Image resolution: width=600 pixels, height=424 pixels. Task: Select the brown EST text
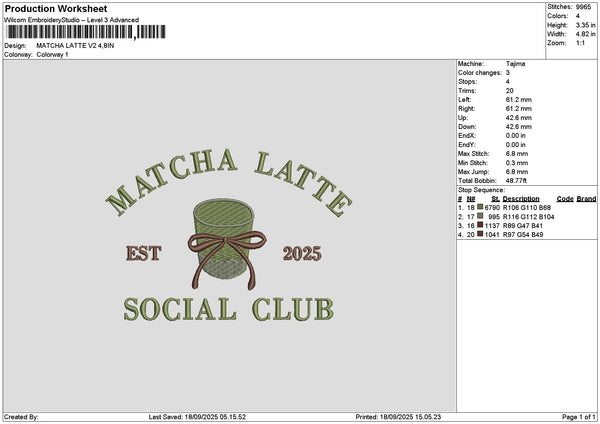(x=144, y=253)
